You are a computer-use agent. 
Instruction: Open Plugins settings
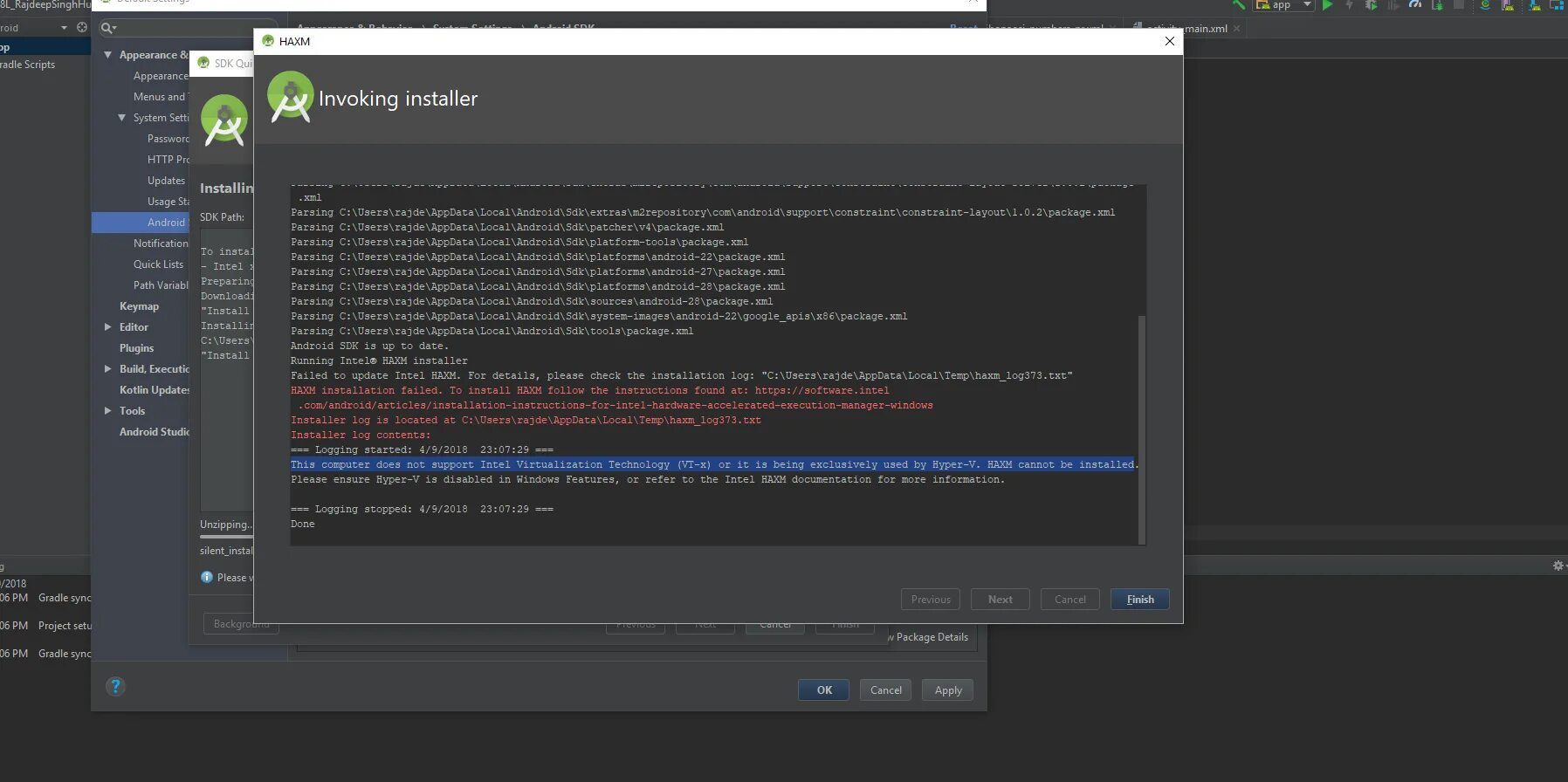click(x=136, y=348)
